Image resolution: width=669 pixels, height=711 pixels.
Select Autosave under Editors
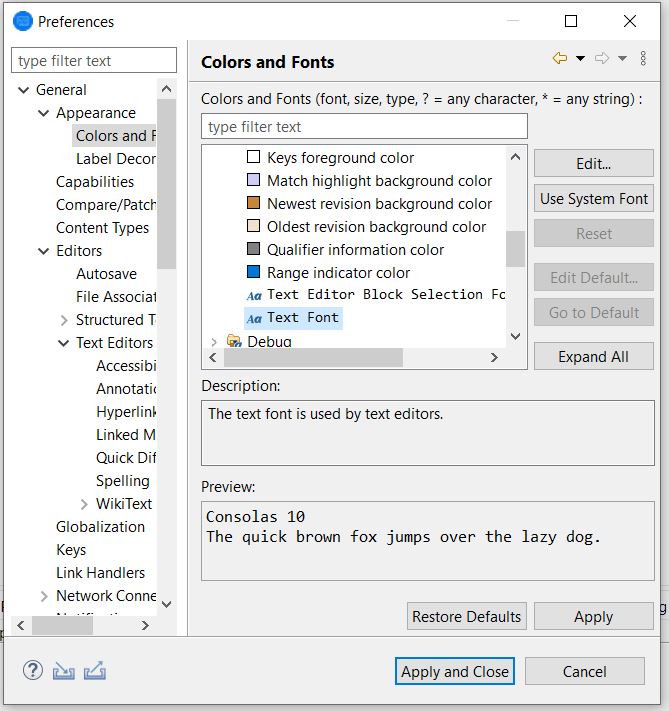pos(106,274)
